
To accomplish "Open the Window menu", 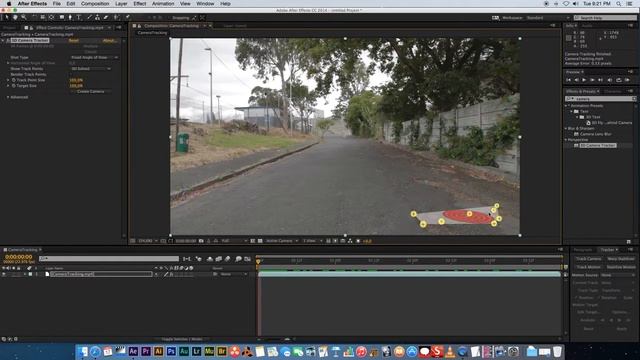I will coord(205,4).
